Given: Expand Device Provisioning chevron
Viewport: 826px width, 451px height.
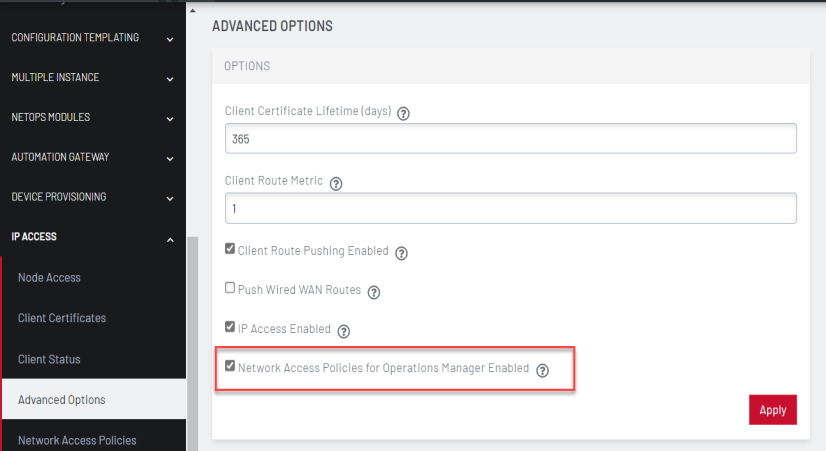Looking at the screenshot, I should click(x=170, y=199).
